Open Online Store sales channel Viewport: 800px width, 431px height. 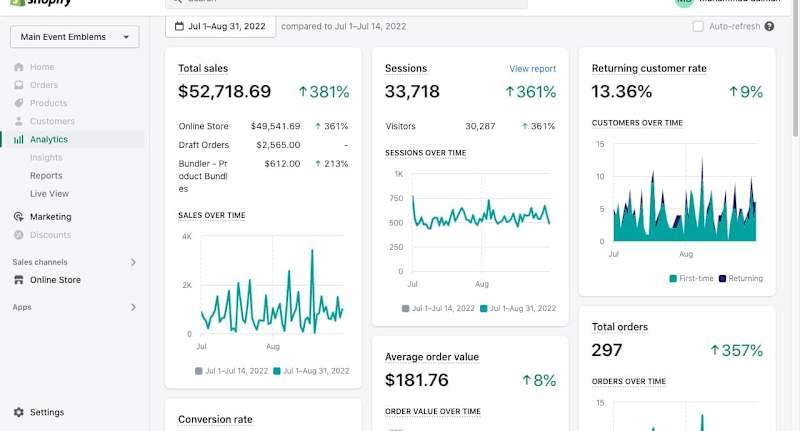pos(55,280)
